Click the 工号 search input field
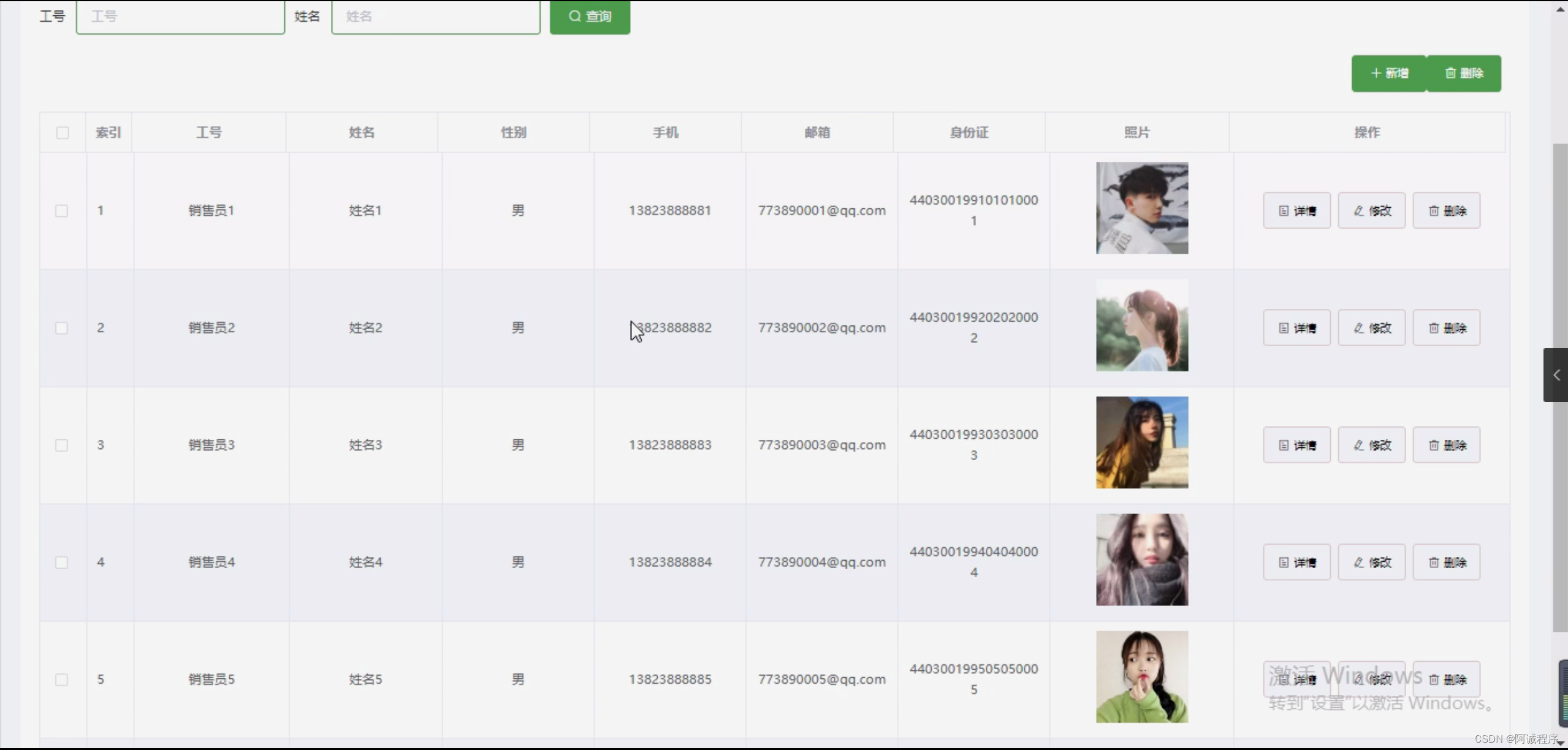1568x750 pixels. 180,17
